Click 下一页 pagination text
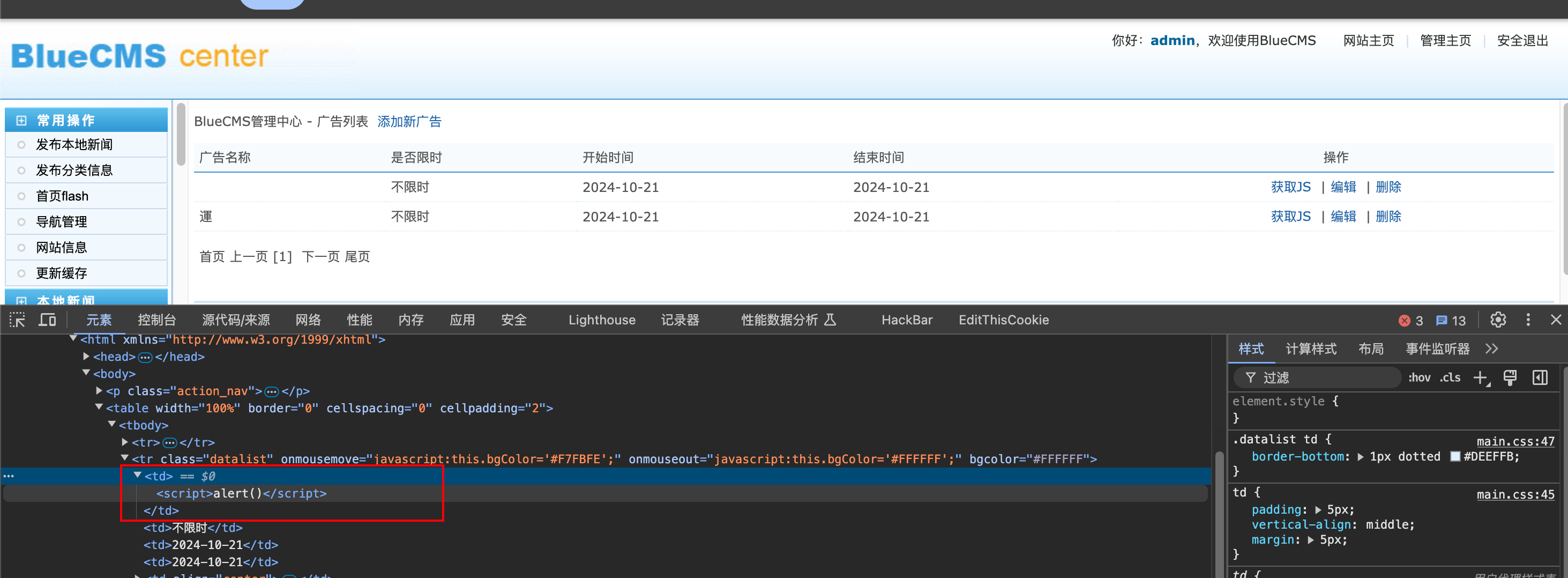This screenshot has width=1568, height=578. tap(320, 256)
